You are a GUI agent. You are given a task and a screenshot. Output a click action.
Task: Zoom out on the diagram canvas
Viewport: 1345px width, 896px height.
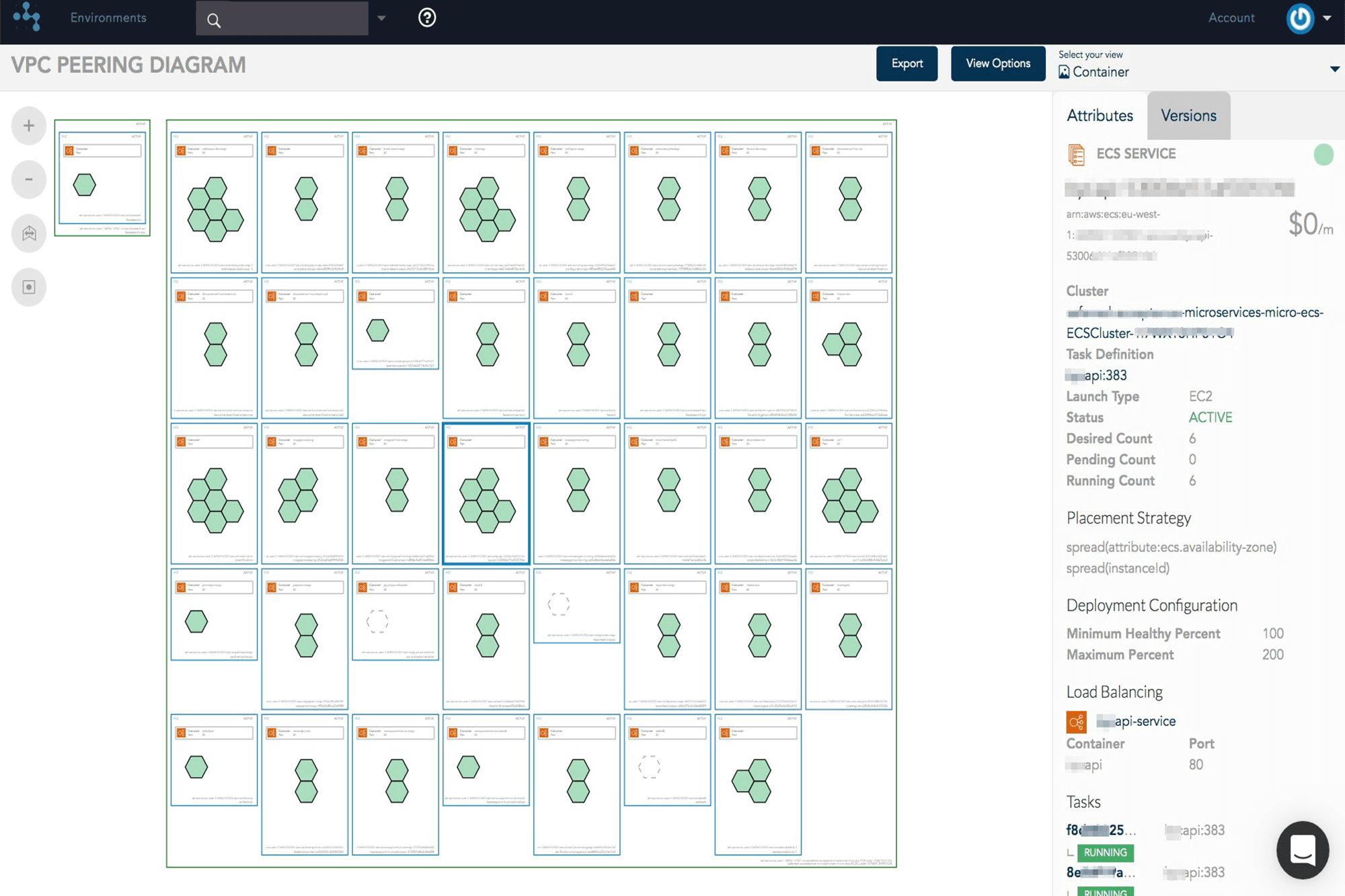pos(28,179)
